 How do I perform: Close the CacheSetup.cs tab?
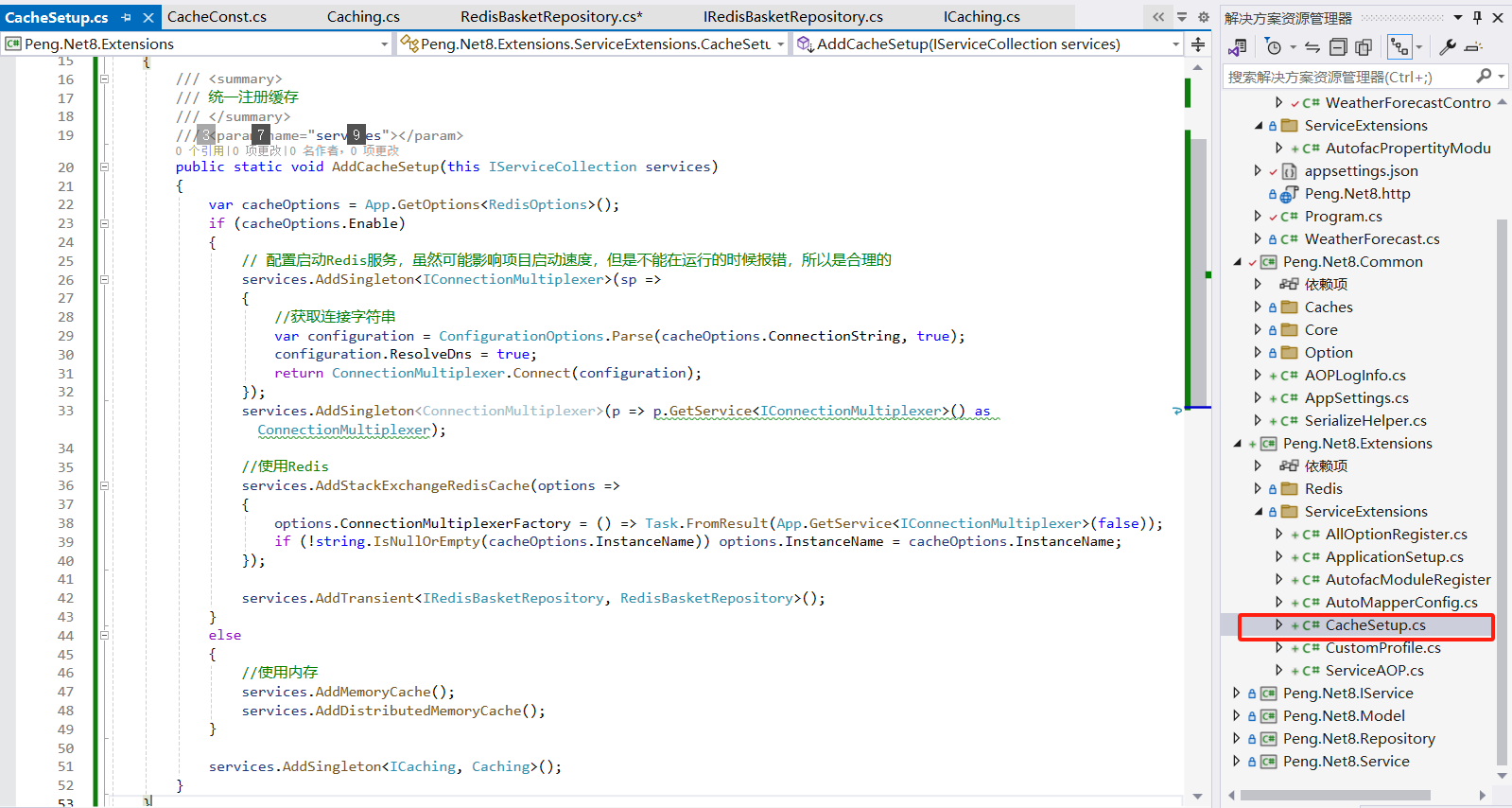(148, 17)
